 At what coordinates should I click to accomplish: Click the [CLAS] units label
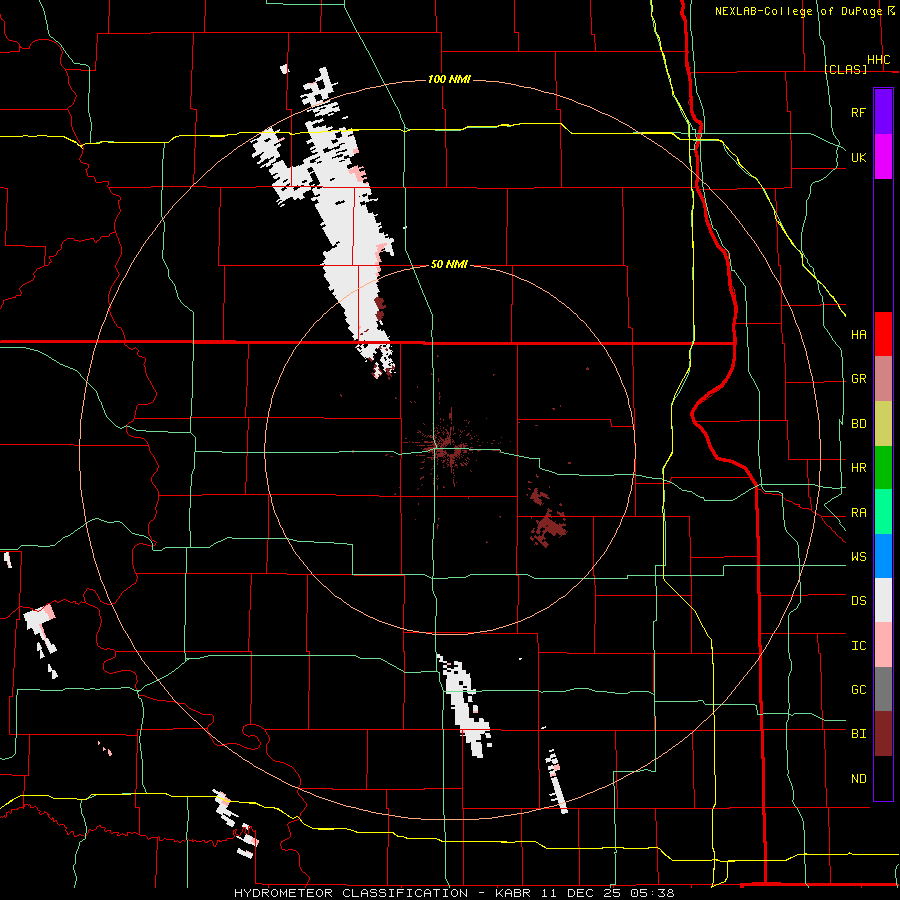(x=845, y=69)
